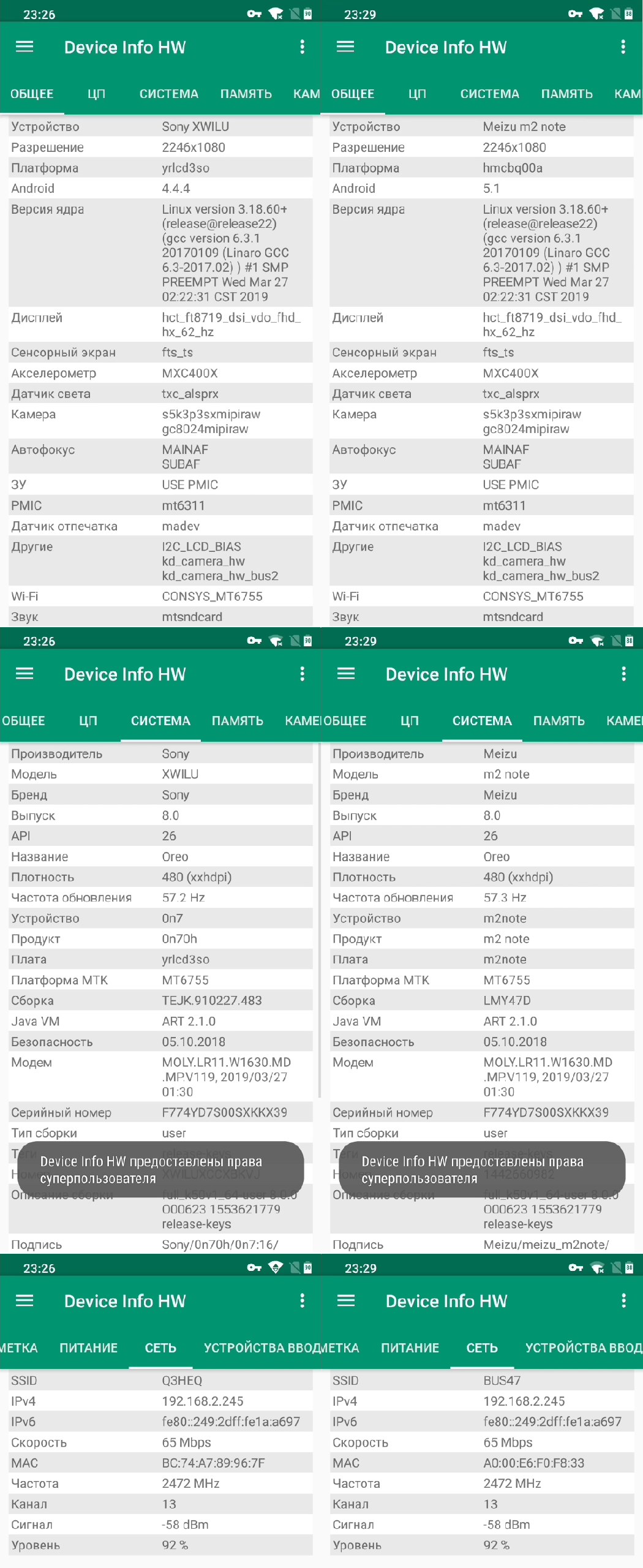The image size is (643, 1568).
Task: Open three-dot menu on Meizu m2 note general-info screen
Action: pos(623,47)
